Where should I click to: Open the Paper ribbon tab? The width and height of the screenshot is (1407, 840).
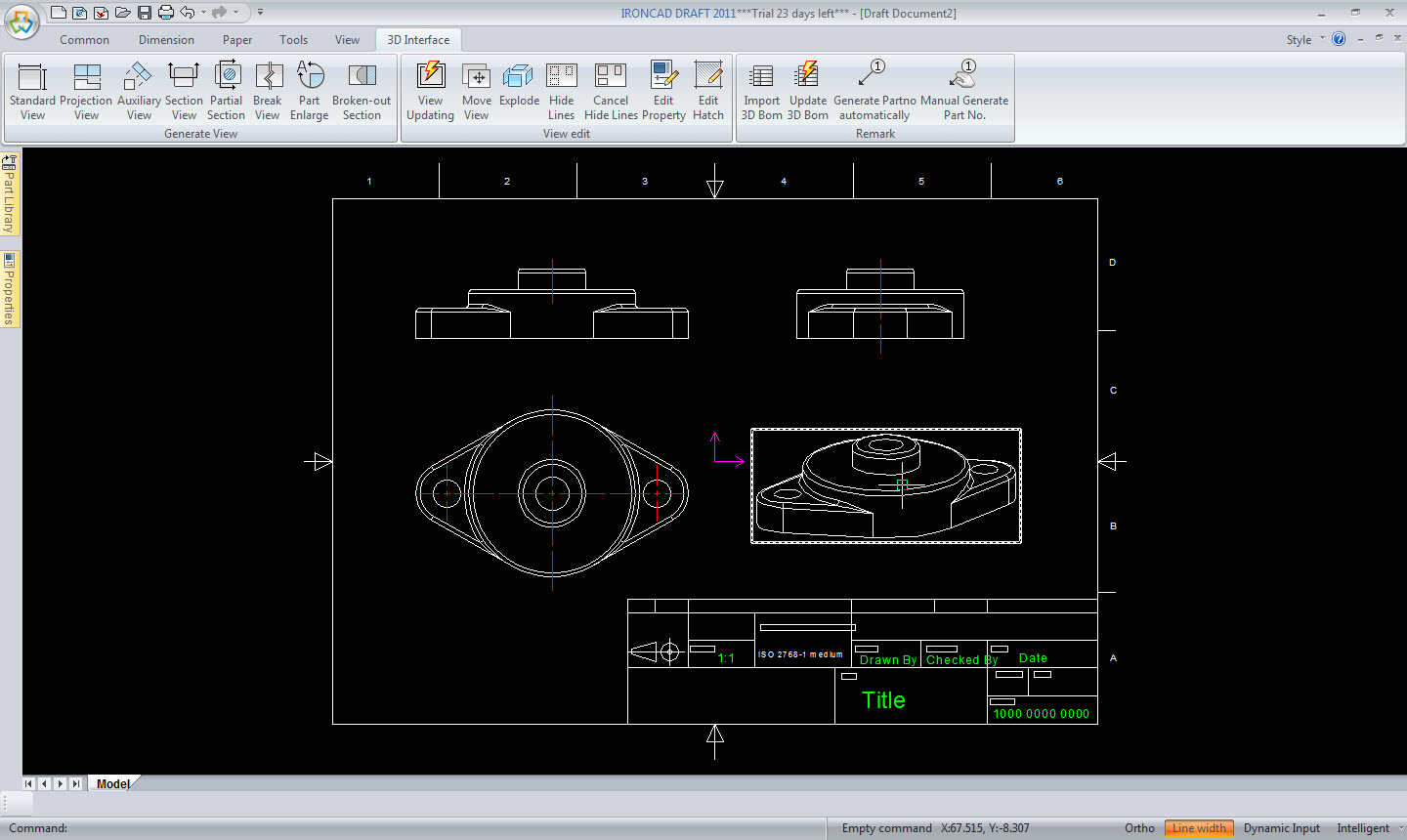(237, 40)
